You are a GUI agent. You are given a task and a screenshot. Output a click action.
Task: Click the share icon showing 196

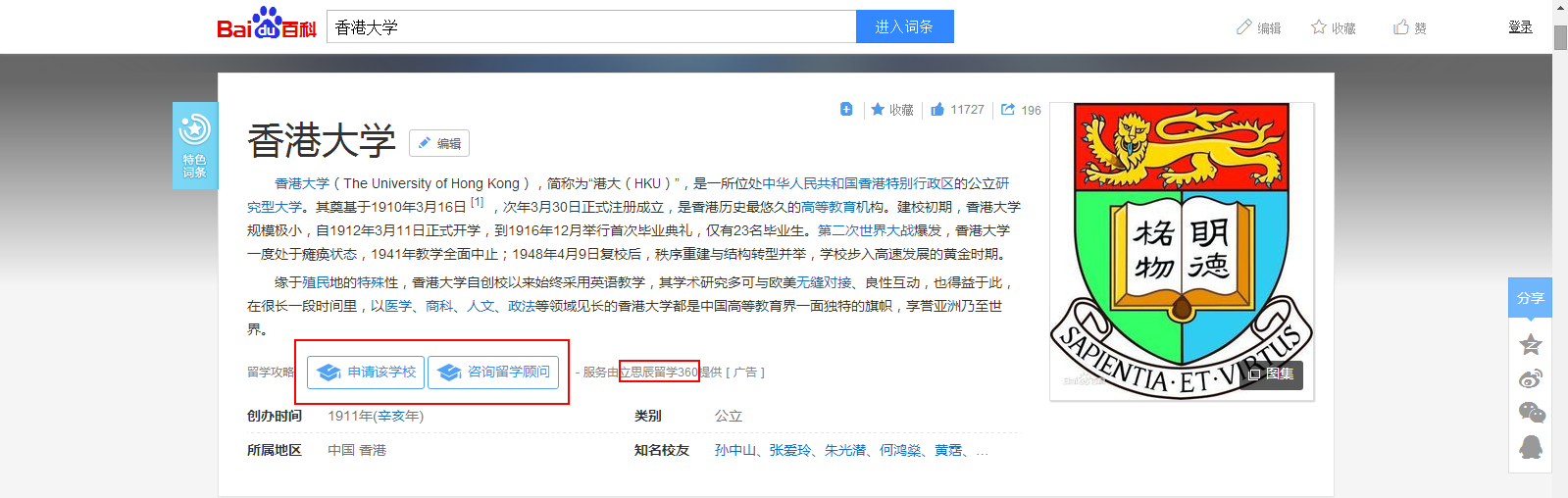pos(1008,109)
